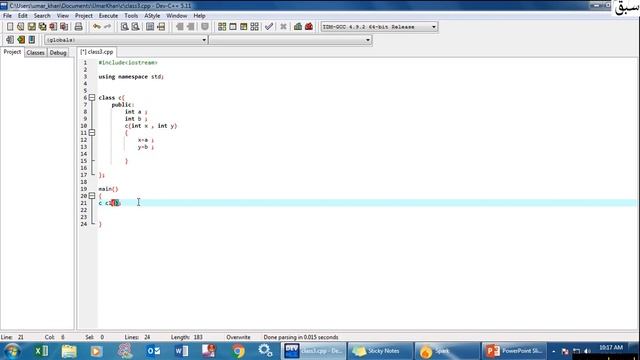Start debugging with the checkmark icon
Viewport: 640px width, 360px height.
pos(269,27)
